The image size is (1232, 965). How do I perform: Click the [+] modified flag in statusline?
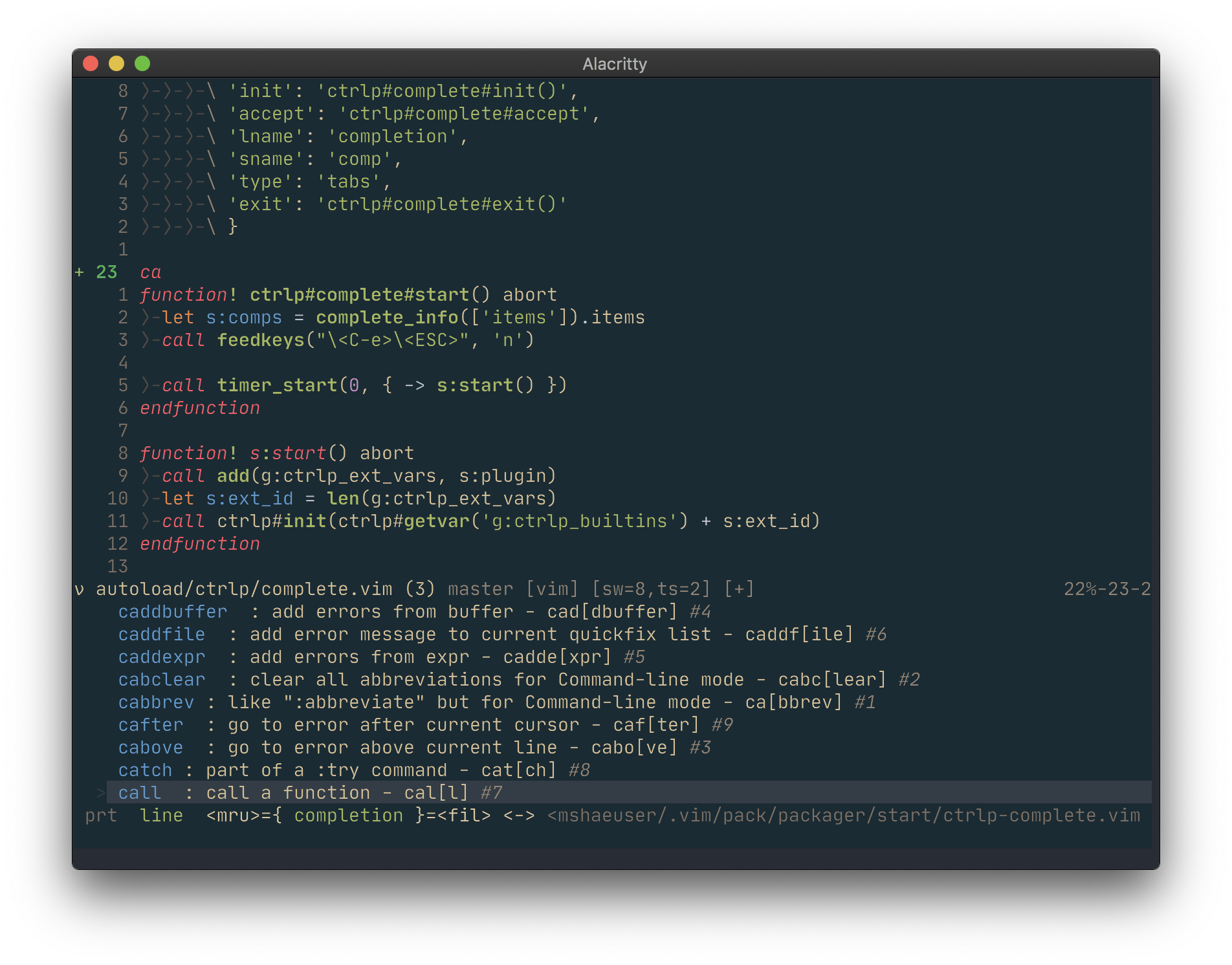coord(739,589)
